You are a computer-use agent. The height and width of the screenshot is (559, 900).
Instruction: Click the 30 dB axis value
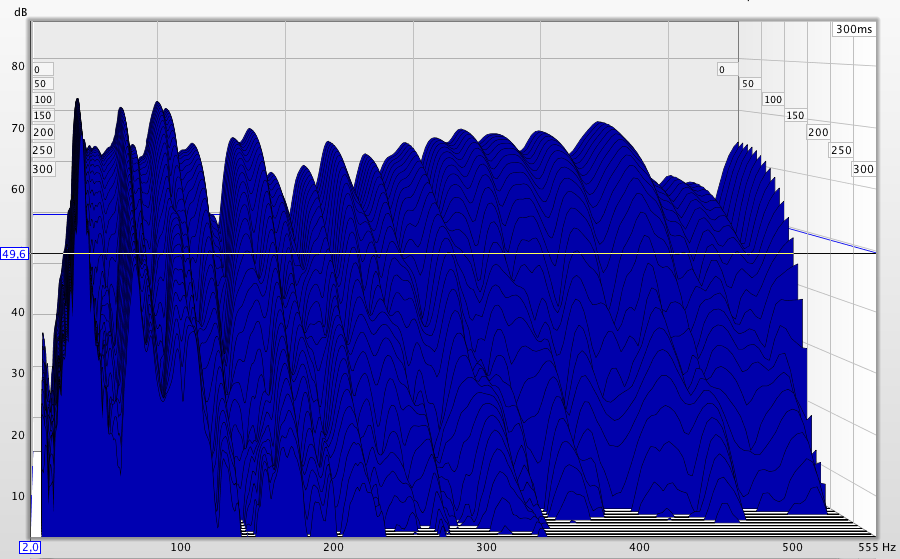tap(18, 373)
